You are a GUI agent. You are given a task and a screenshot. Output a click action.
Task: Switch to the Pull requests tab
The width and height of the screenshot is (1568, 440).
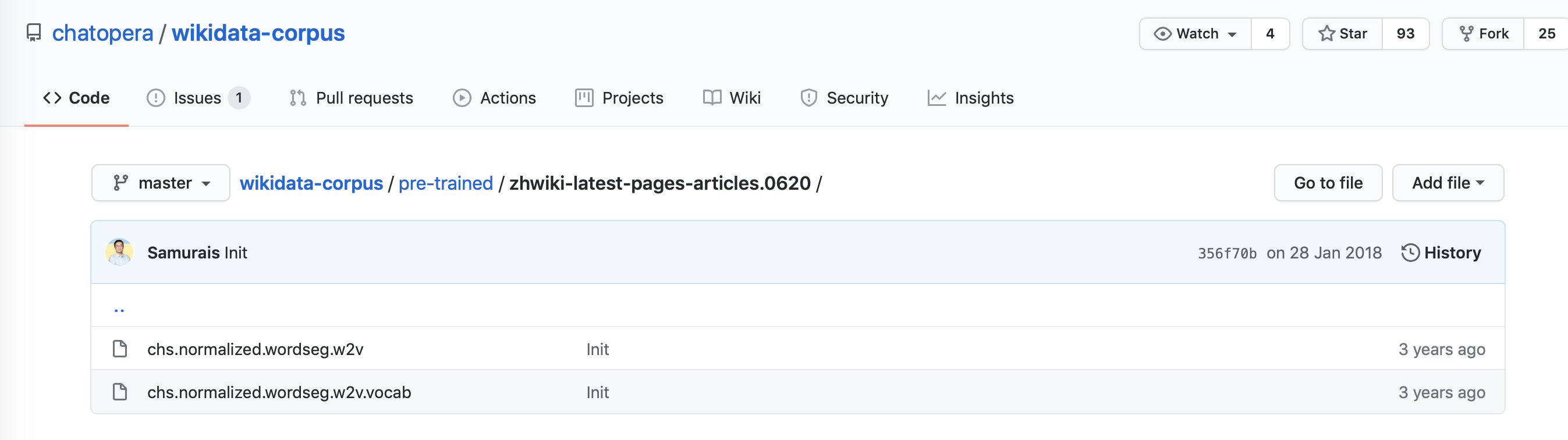tap(351, 98)
